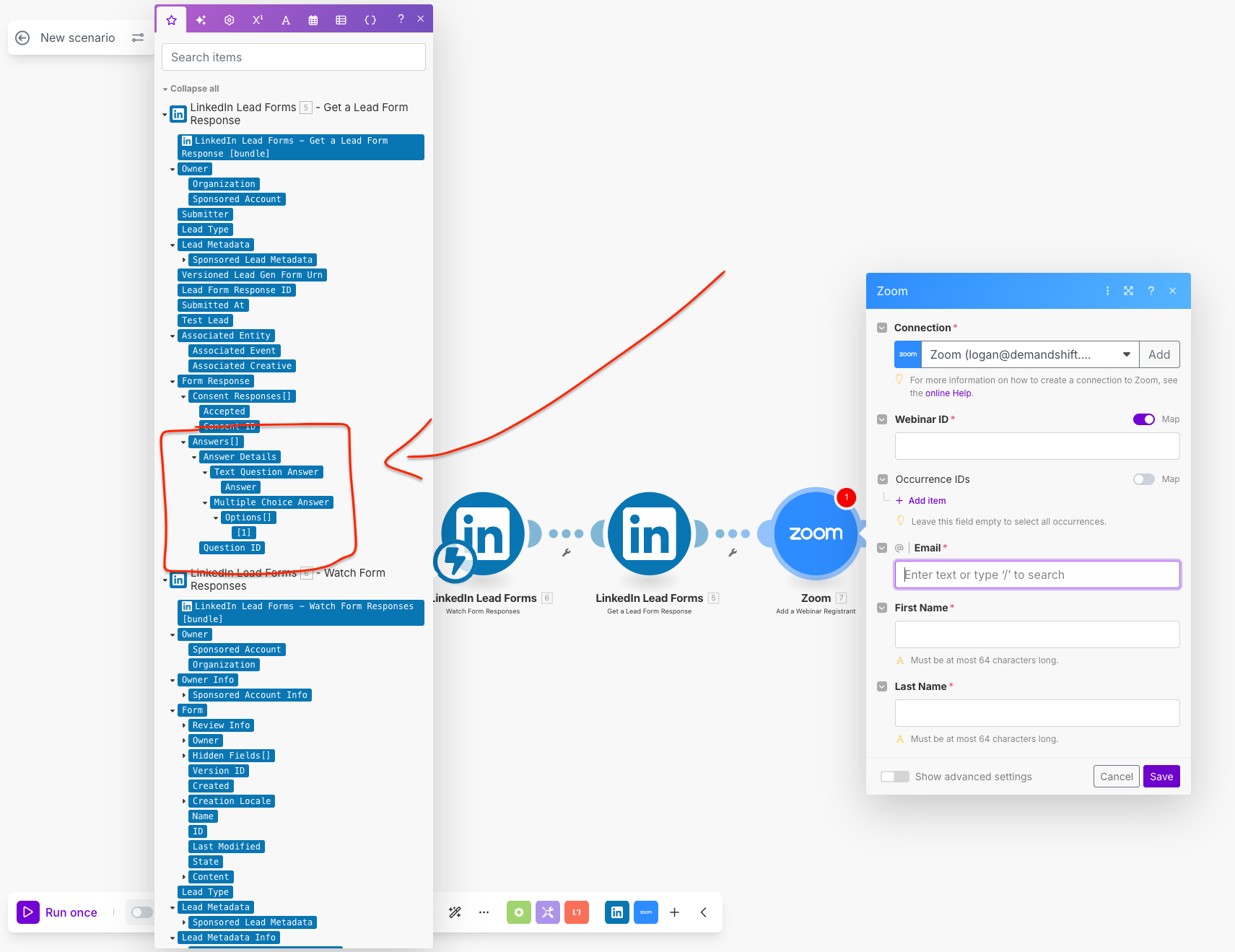Add a favorite with the plus icon
Image resolution: width=1235 pixels, height=952 pixels.
(674, 912)
